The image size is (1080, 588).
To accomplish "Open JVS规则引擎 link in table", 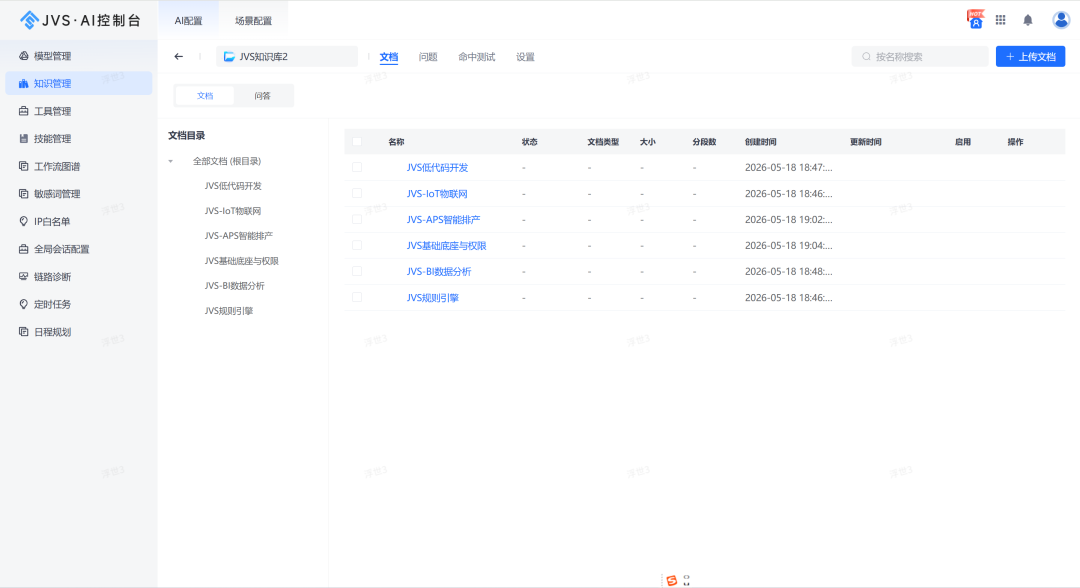I will [432, 297].
